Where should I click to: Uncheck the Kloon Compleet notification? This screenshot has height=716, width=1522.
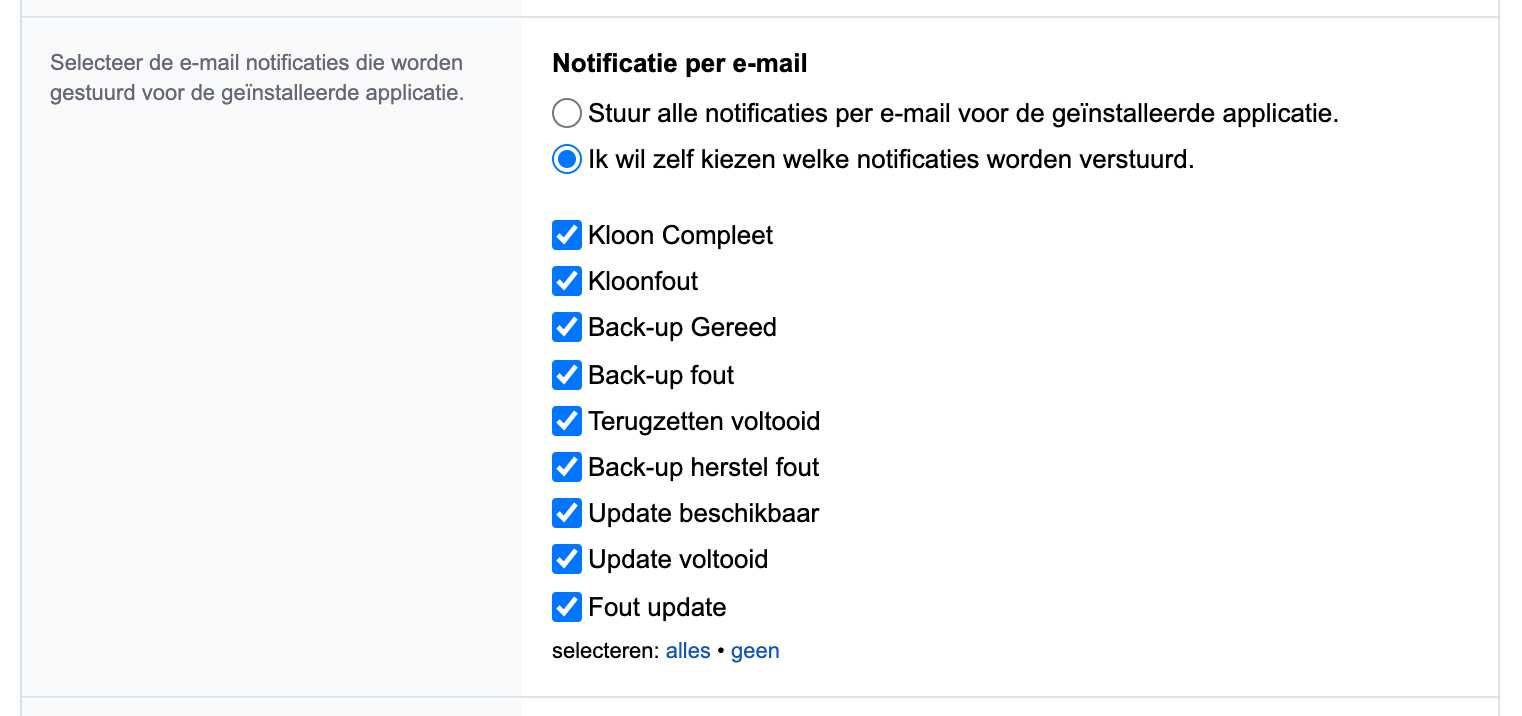coord(566,235)
